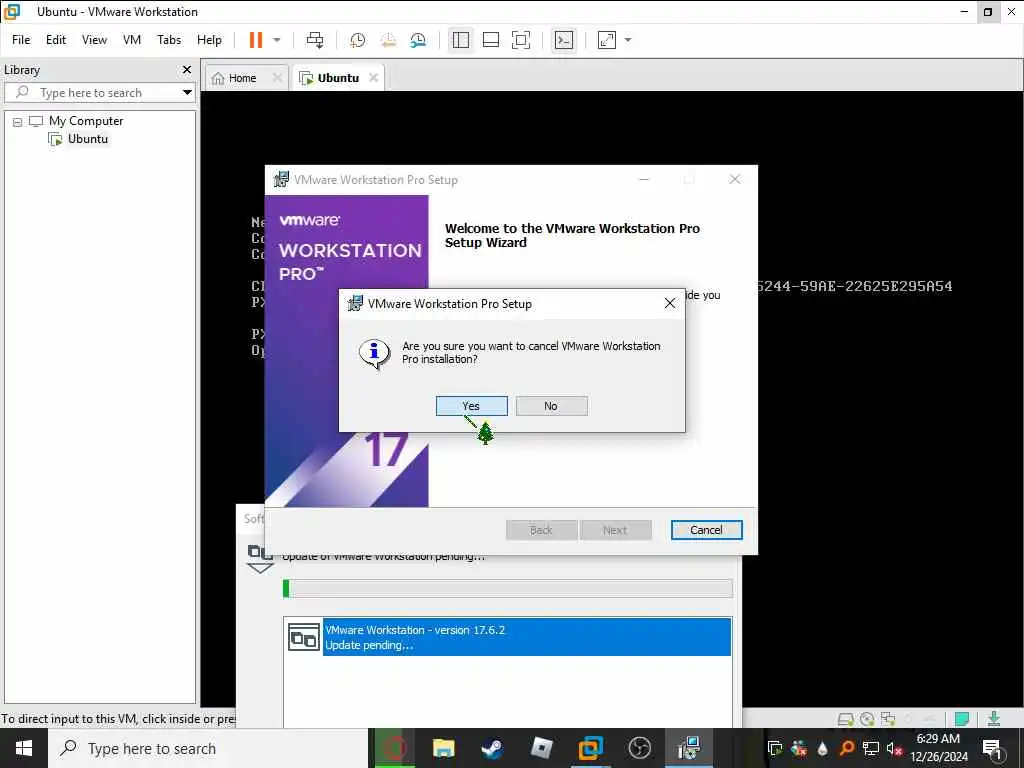Toggle the Library sidebar view icon

pos(460,40)
